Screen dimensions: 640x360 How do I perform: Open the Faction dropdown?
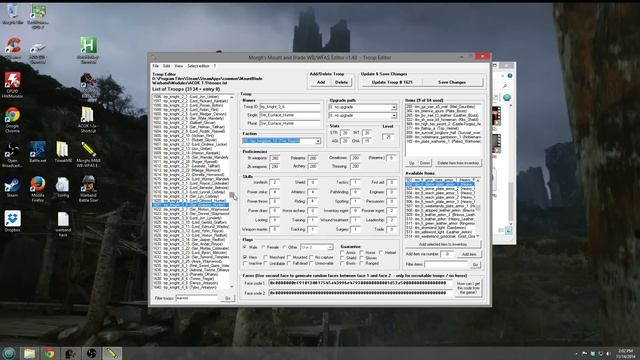pyautogui.click(x=318, y=141)
